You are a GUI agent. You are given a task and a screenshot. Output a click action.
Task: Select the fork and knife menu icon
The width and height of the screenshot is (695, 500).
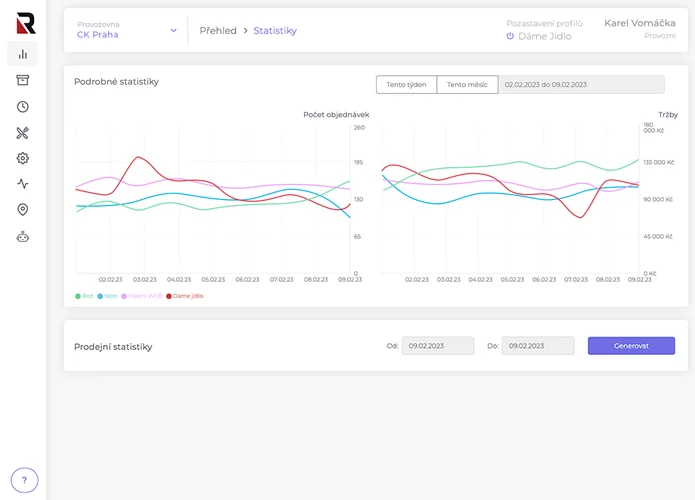(x=23, y=132)
